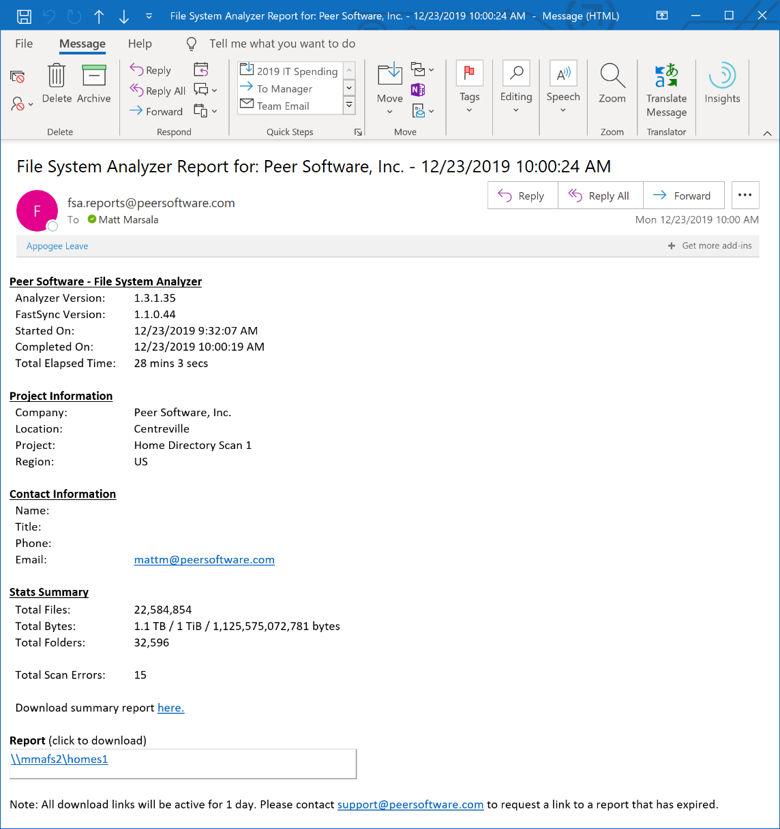
Task: Collapse the ribbon with the chevron
Action: click(767, 133)
